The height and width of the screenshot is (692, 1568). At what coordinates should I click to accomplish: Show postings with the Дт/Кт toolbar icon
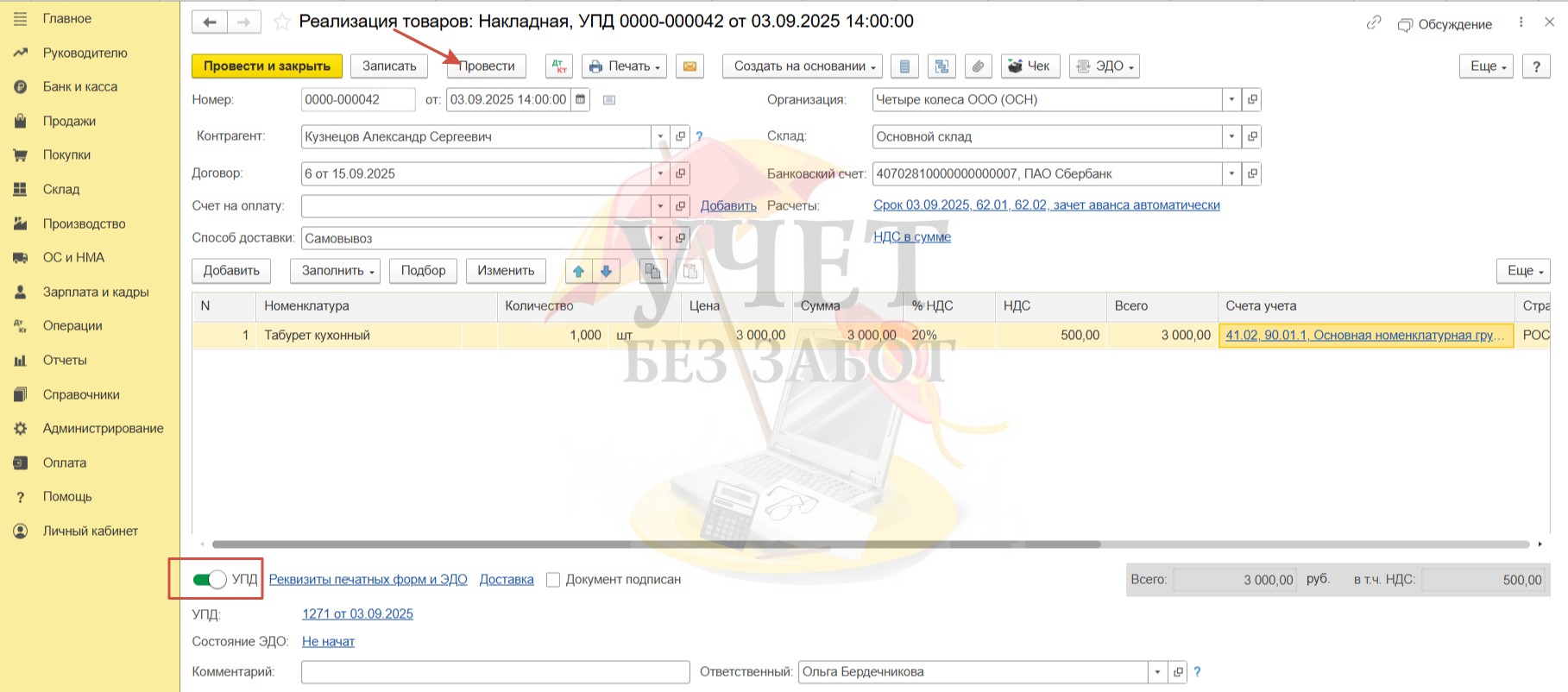558,66
